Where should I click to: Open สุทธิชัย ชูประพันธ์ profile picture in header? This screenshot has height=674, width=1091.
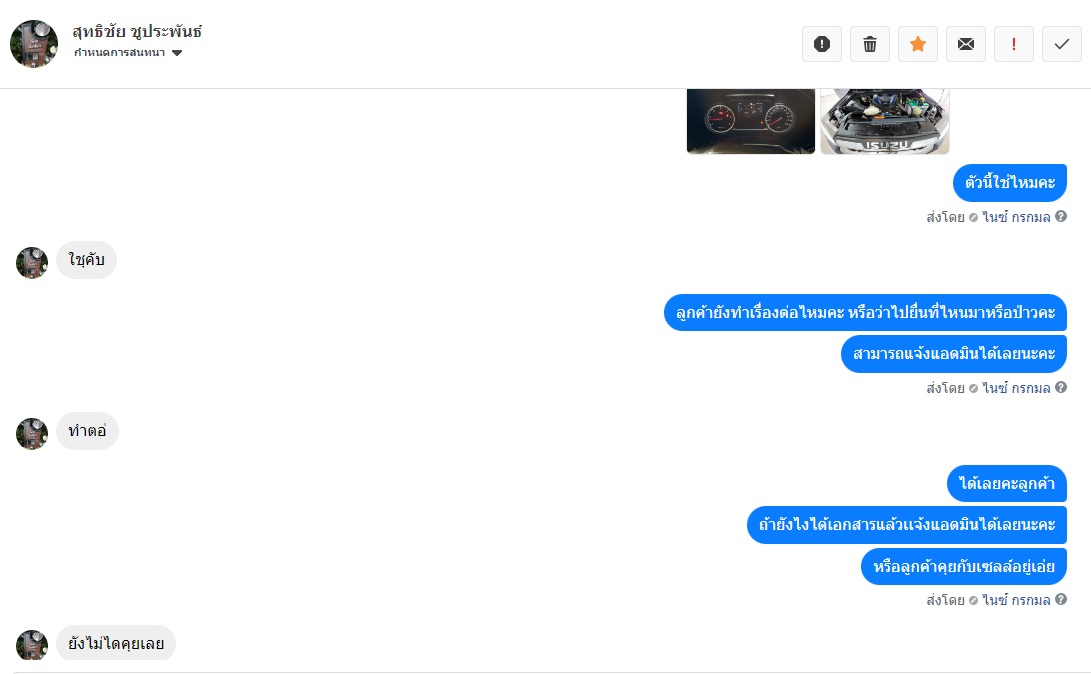click(x=34, y=44)
